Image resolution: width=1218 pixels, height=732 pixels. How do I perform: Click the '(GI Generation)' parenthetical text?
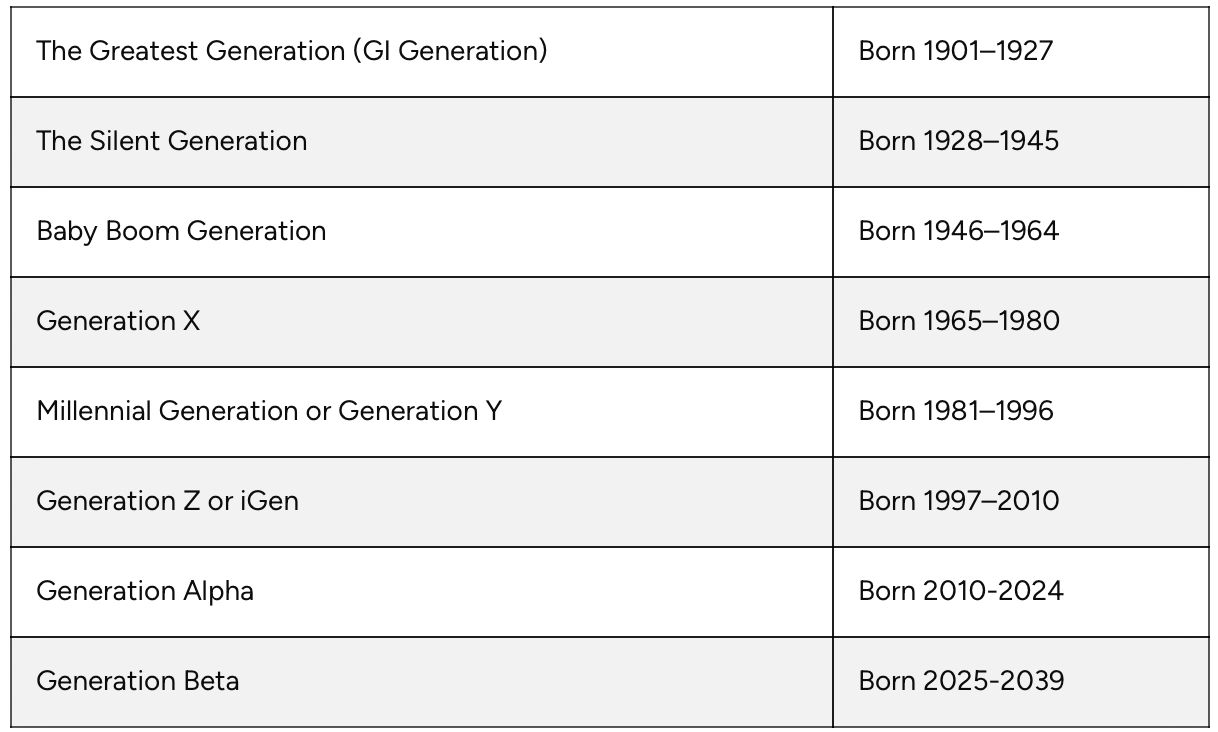[x=449, y=51]
